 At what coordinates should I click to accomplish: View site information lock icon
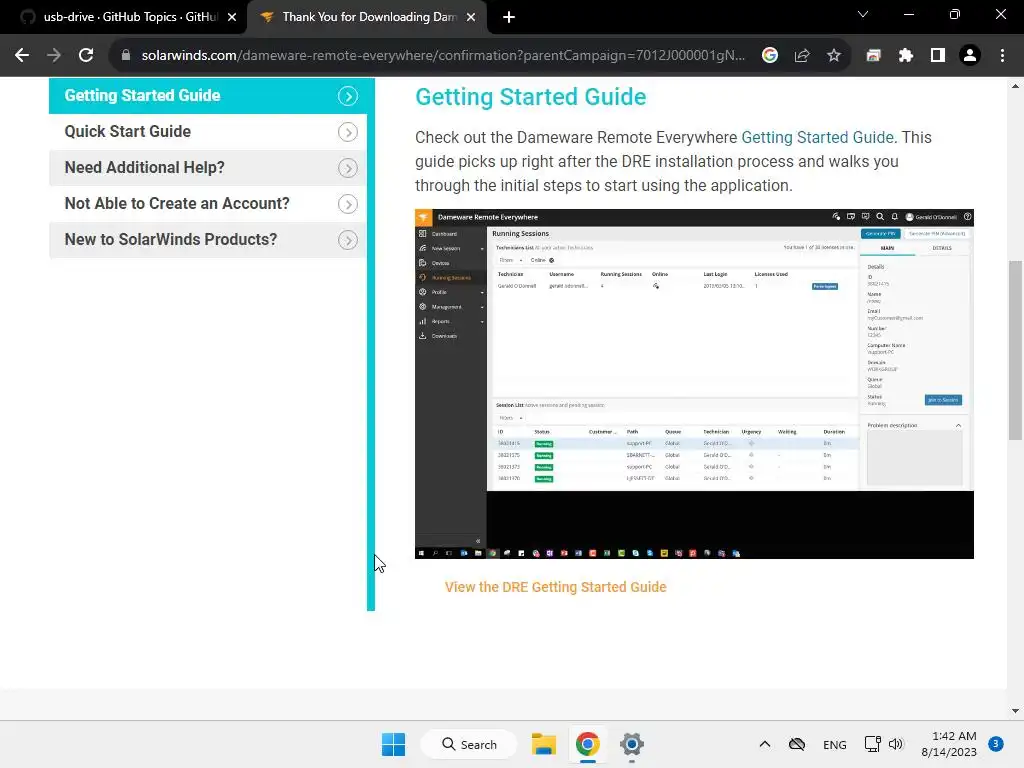click(x=126, y=56)
